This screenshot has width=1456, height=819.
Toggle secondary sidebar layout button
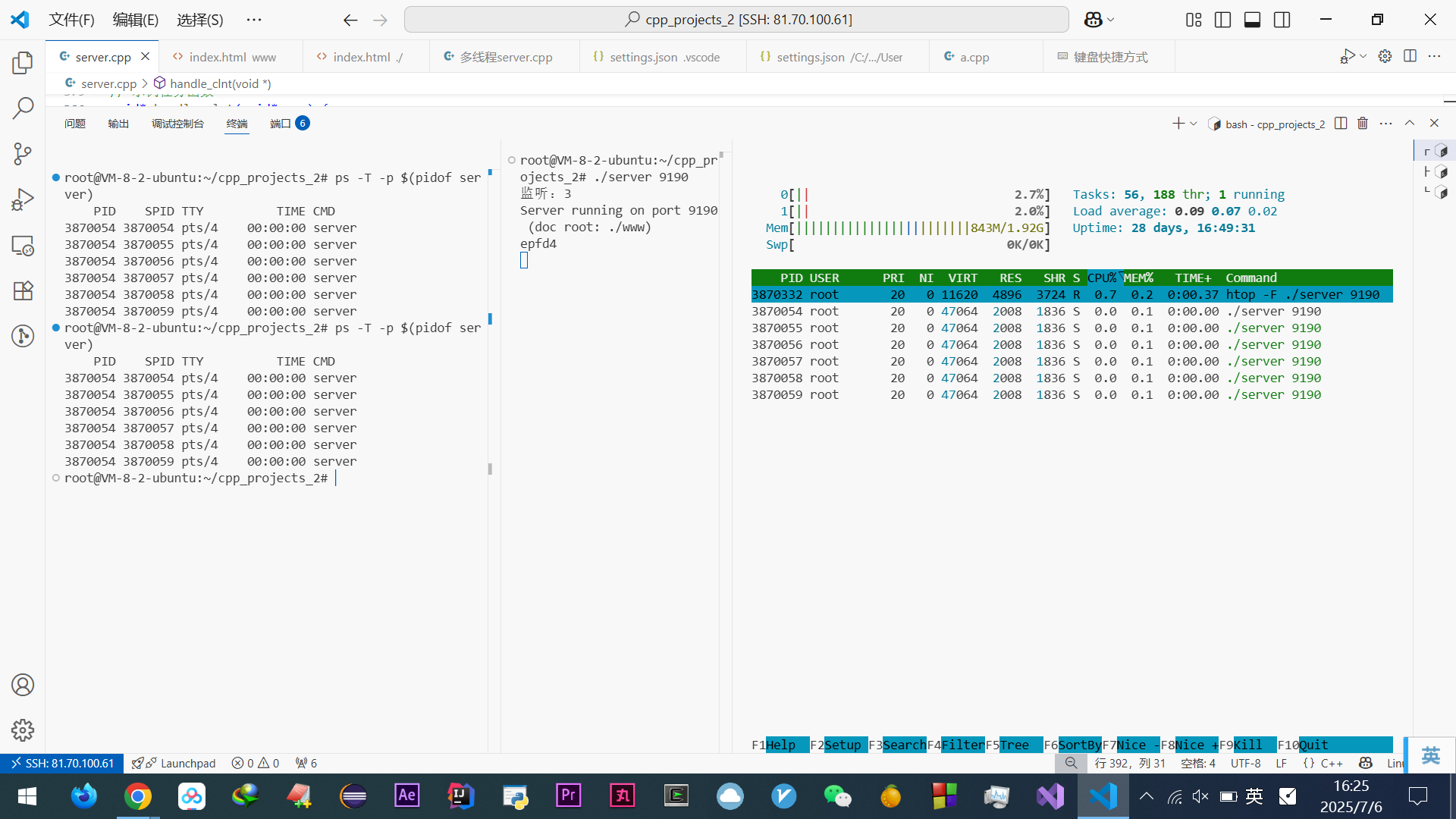[x=1282, y=20]
